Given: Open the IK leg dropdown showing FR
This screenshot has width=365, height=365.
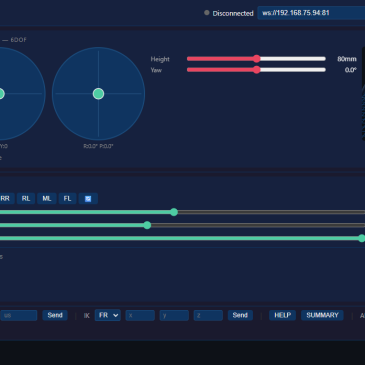Looking at the screenshot, I should [x=108, y=315].
